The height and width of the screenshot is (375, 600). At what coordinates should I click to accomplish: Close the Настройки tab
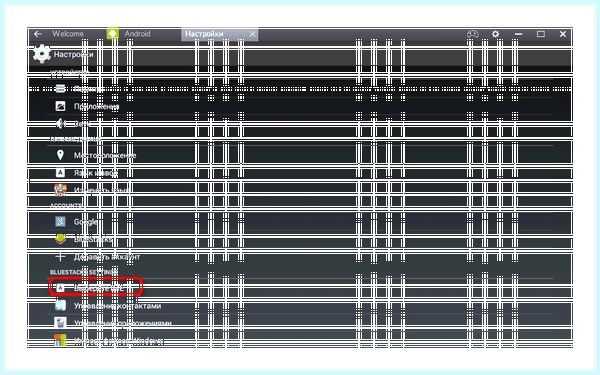pyautogui.click(x=253, y=34)
